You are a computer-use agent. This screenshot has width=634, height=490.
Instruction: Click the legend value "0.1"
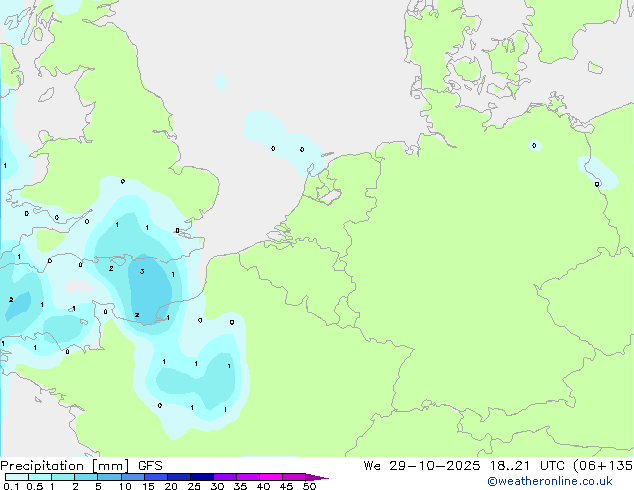point(11,486)
